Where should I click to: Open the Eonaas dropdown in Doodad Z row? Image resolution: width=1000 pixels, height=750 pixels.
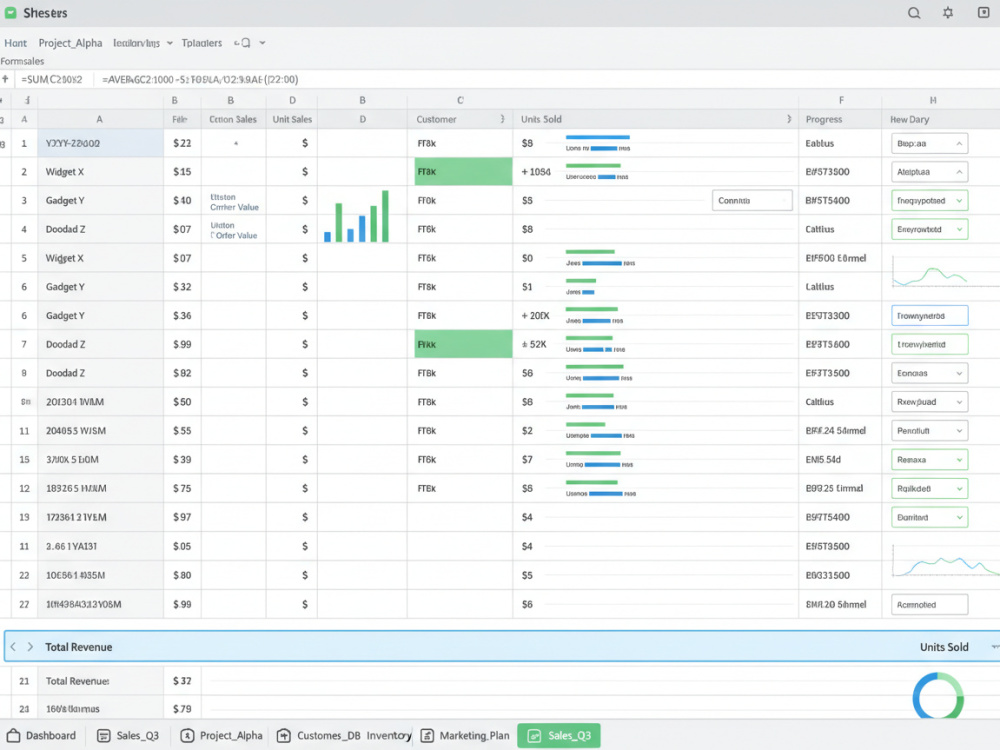(929, 373)
